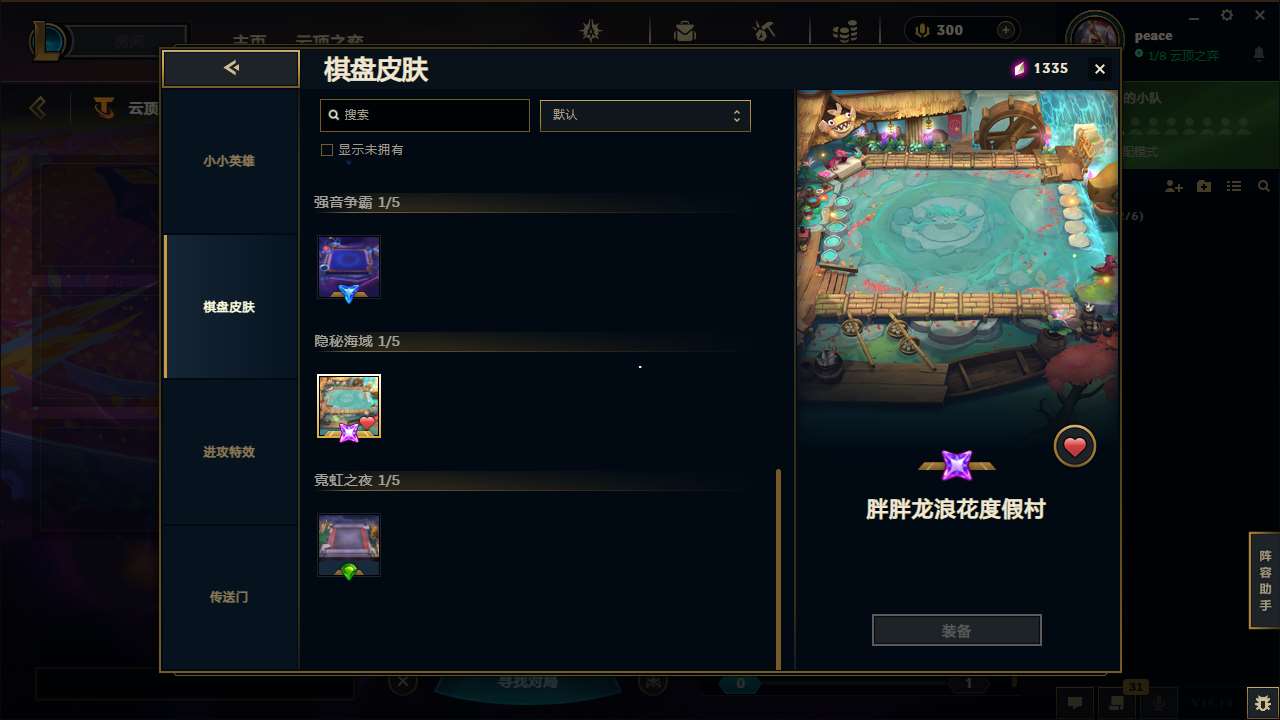Click the 搜索 search field
The height and width of the screenshot is (720, 1280).
425,115
